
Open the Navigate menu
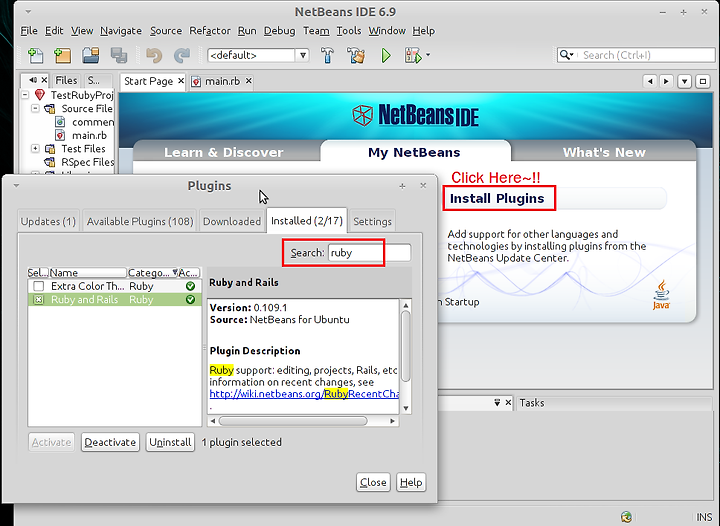(121, 31)
